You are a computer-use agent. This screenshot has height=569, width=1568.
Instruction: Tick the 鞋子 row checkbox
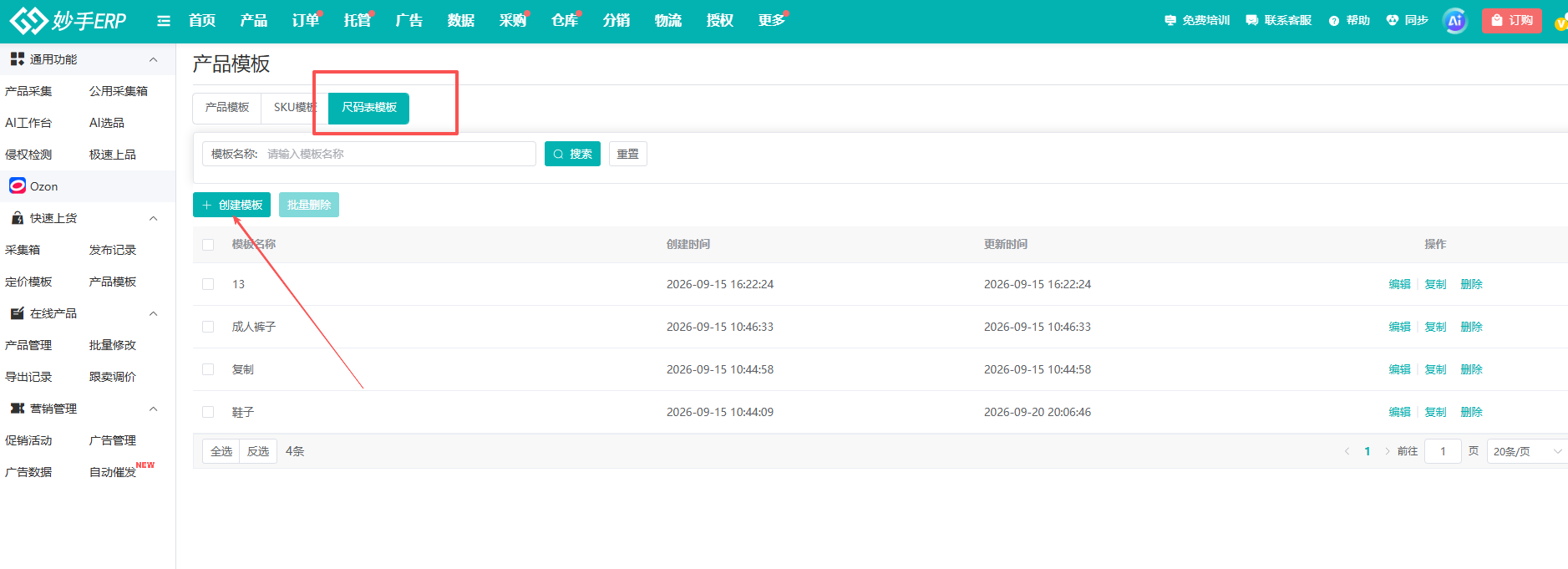[x=208, y=412]
